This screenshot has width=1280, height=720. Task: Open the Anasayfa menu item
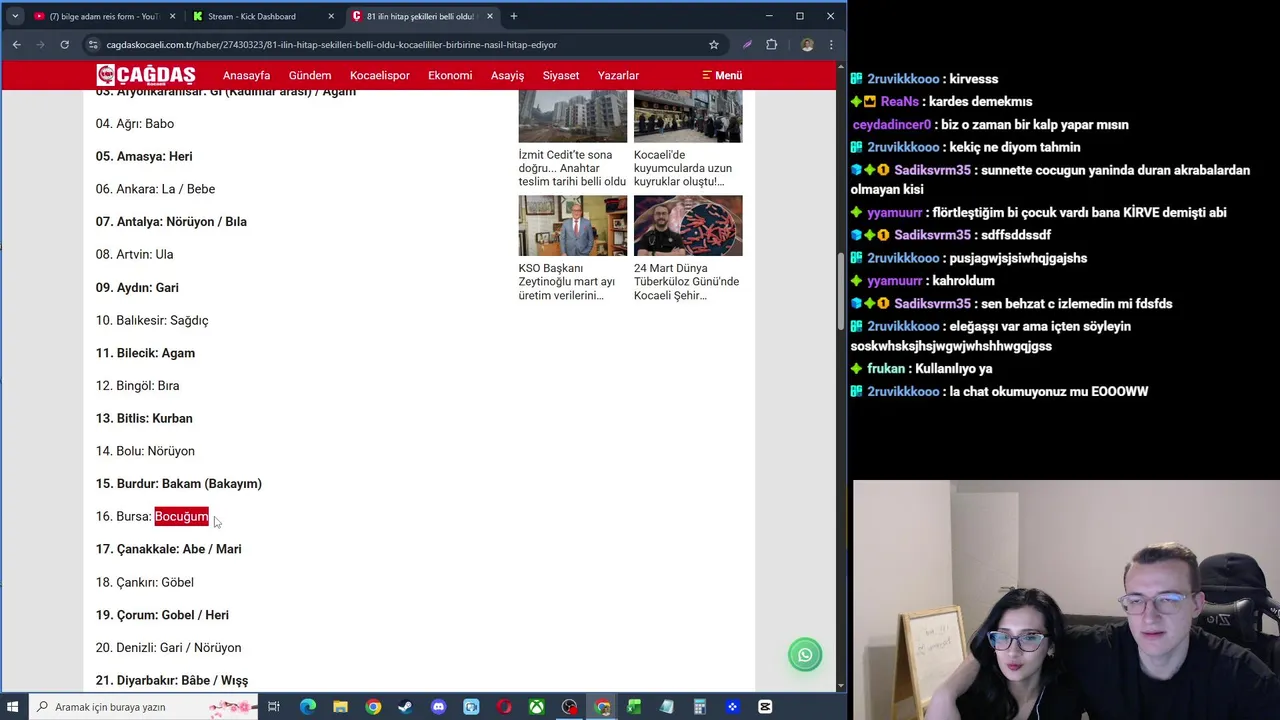click(x=246, y=75)
